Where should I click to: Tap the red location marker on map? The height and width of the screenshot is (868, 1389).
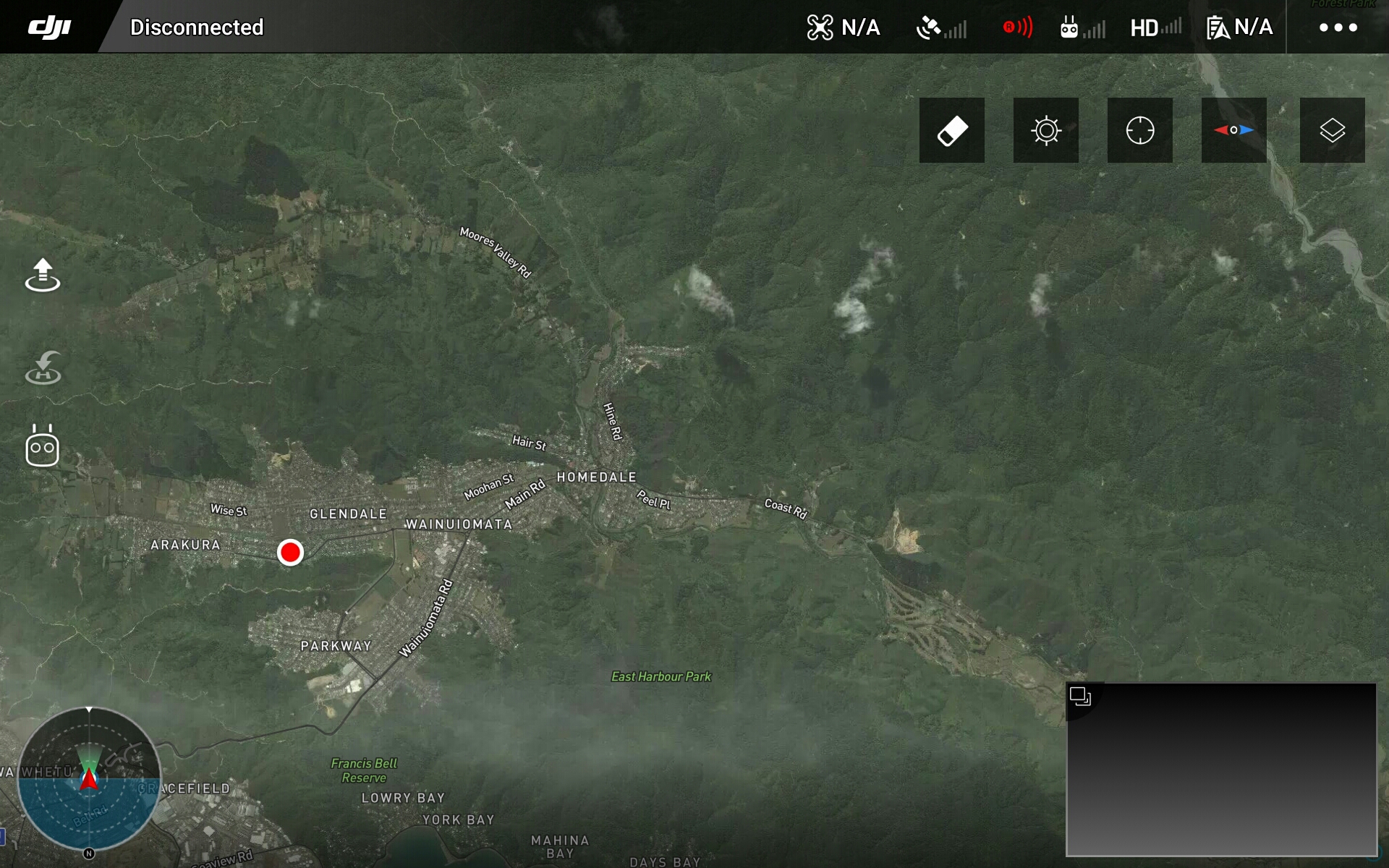click(x=290, y=553)
